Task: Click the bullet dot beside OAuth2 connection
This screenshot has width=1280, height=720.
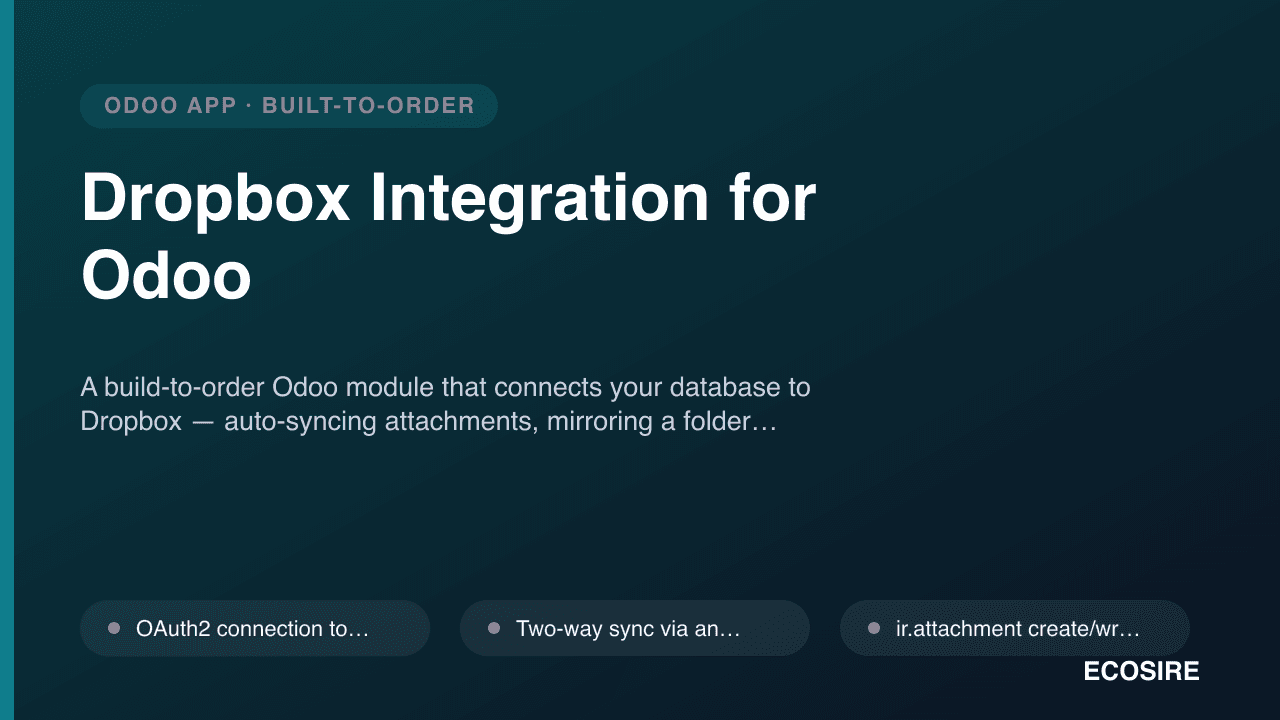Action: 114,628
